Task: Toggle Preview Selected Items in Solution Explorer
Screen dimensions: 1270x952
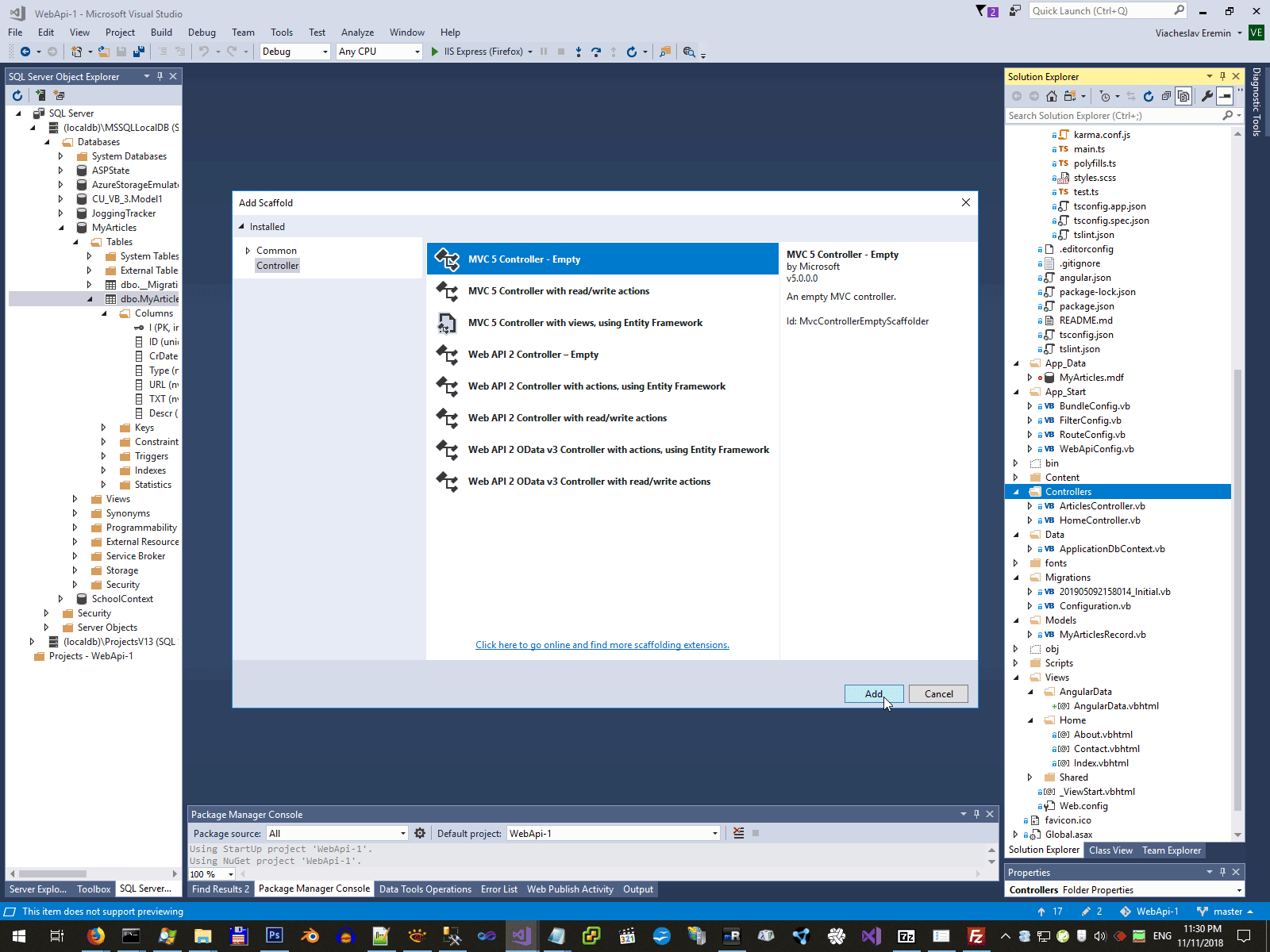Action: (x=1225, y=96)
